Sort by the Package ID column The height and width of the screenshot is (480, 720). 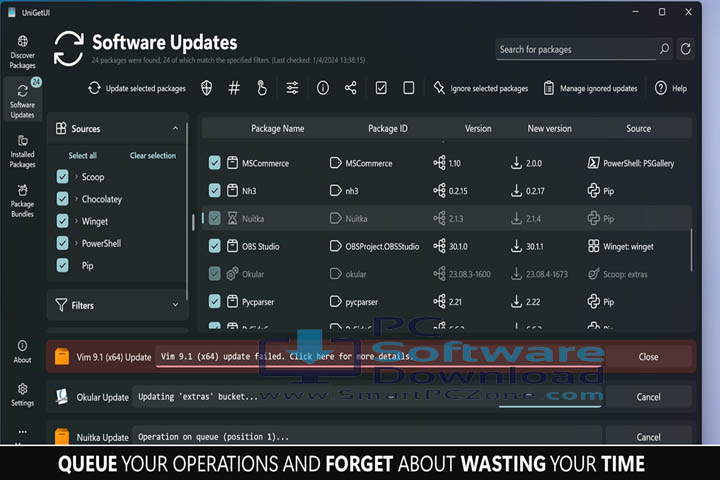coord(388,129)
